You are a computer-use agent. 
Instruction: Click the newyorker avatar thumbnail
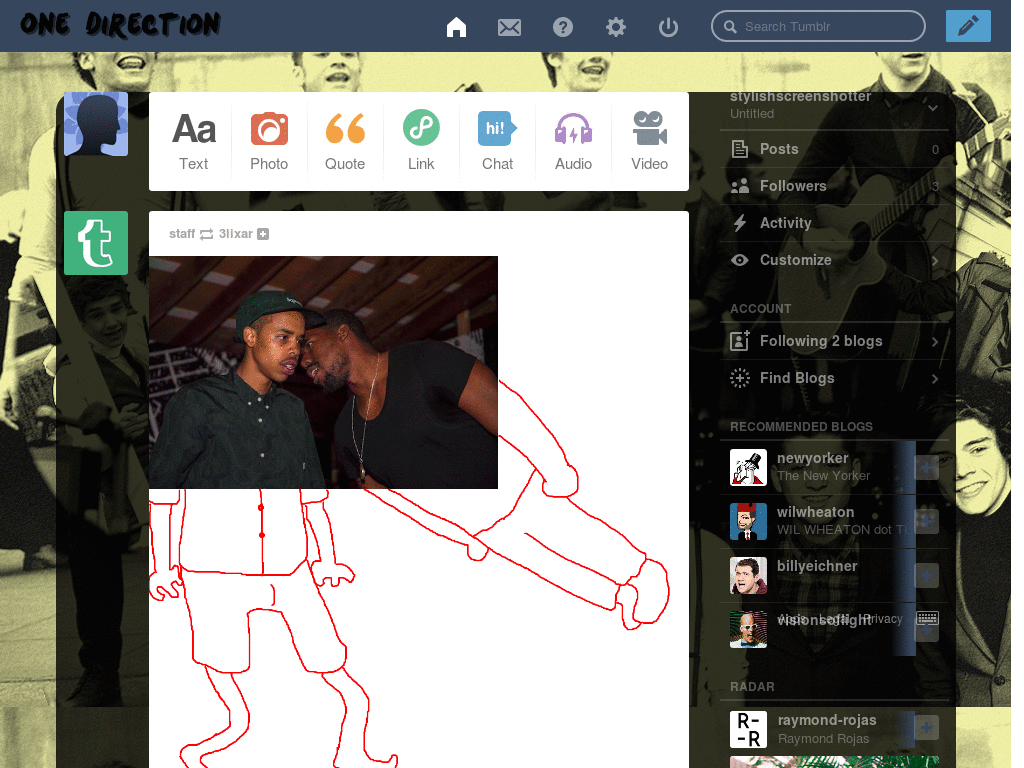[748, 468]
